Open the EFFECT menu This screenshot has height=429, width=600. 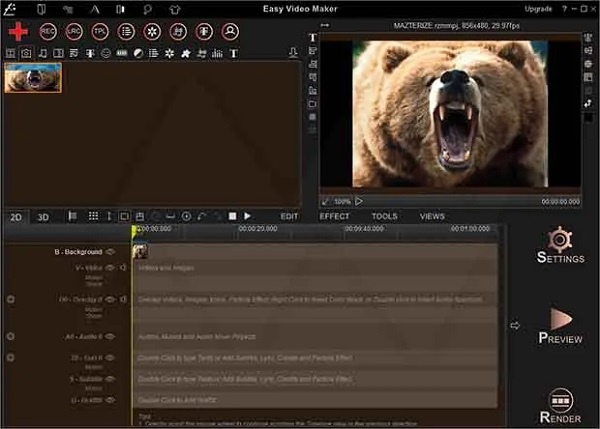click(334, 216)
